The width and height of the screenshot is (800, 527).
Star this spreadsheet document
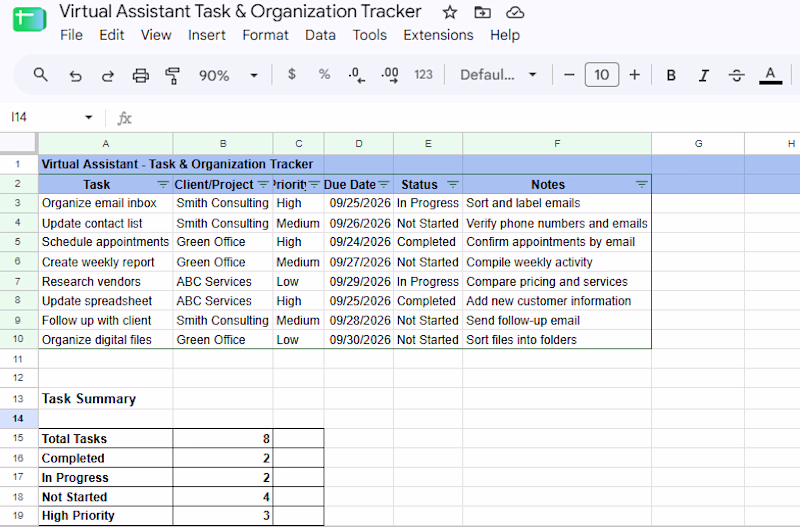tap(449, 12)
